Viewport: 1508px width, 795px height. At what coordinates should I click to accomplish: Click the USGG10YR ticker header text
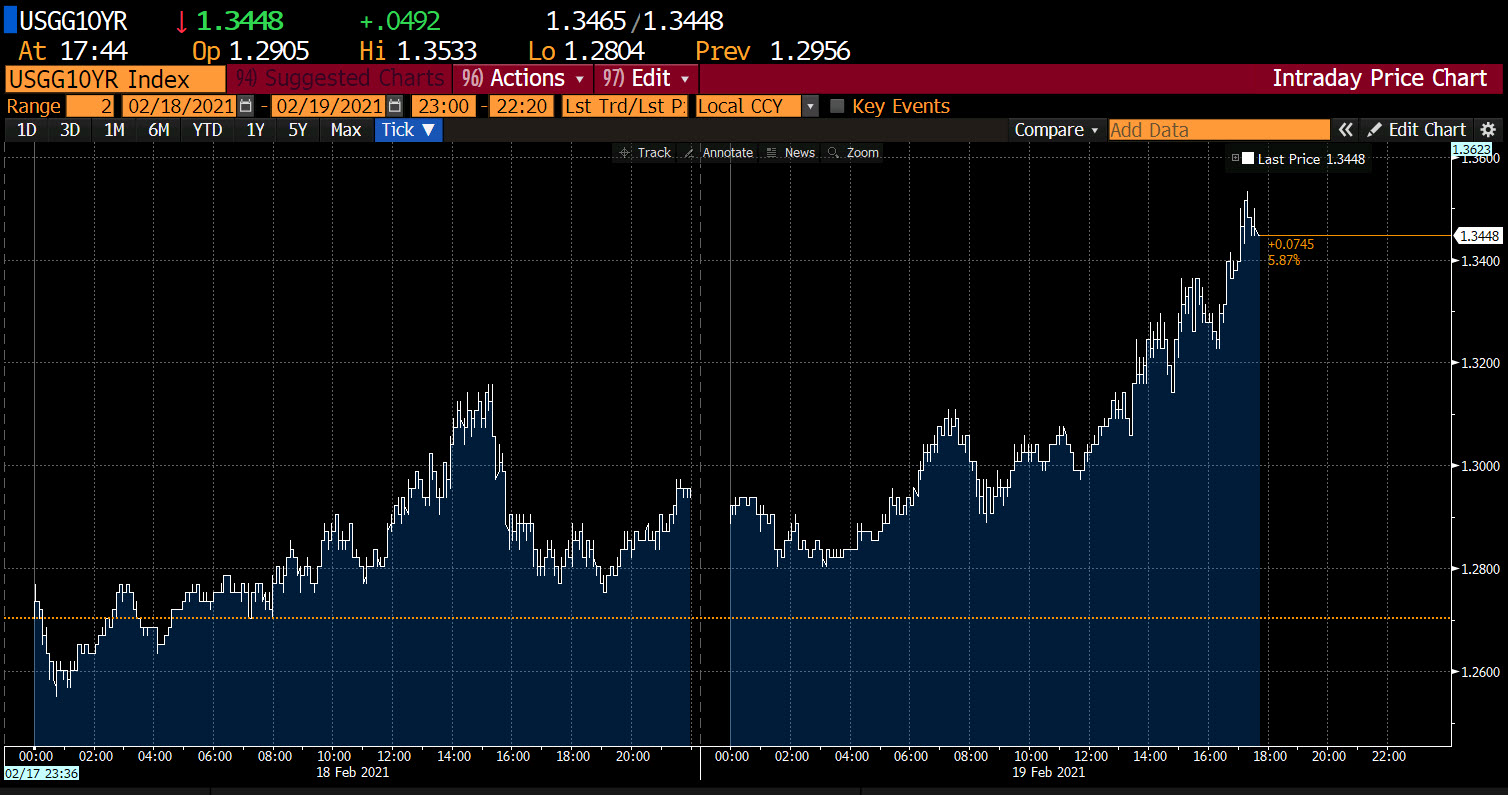pos(74,21)
